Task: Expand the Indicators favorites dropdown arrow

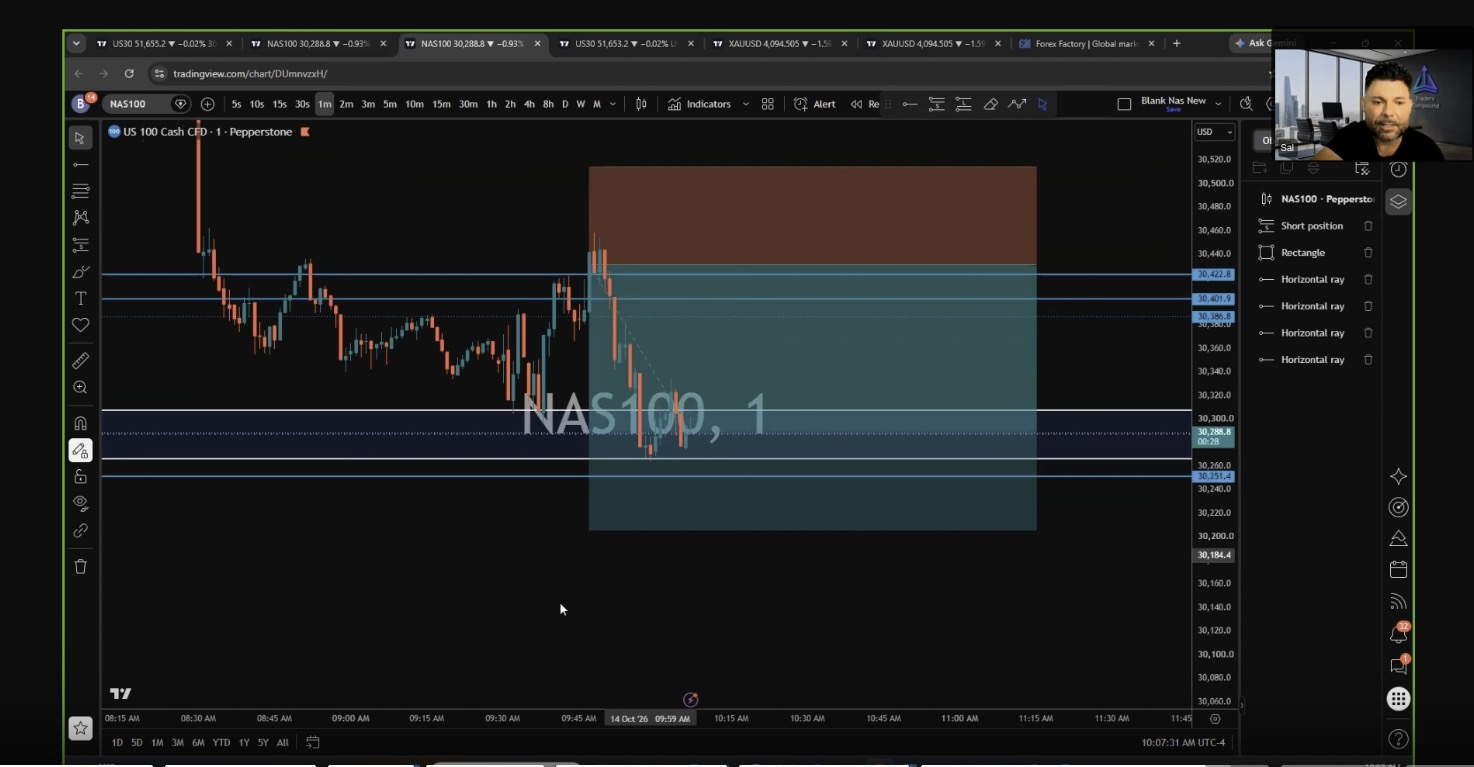Action: click(745, 104)
